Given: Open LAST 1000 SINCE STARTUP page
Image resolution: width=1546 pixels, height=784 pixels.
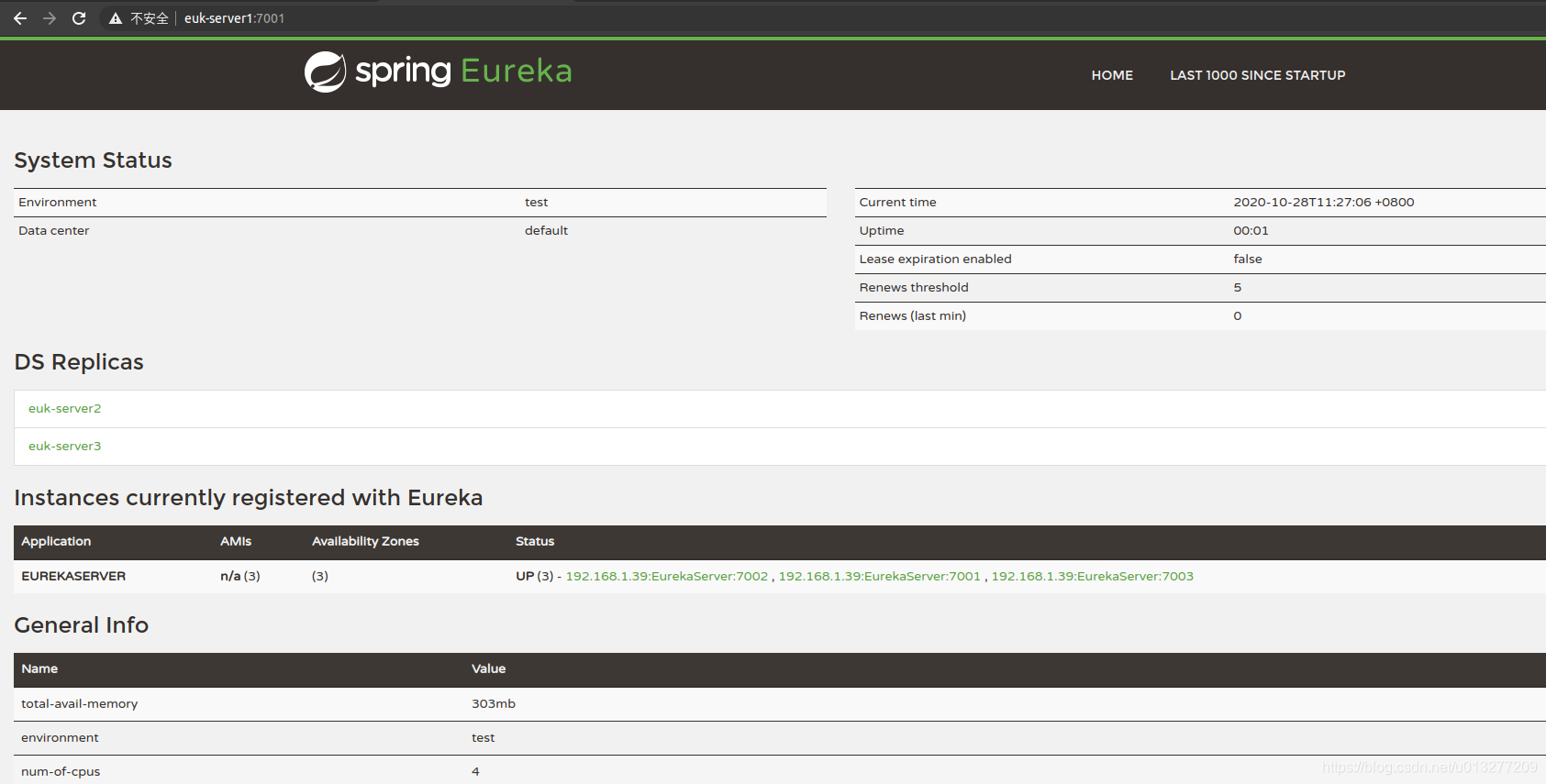Looking at the screenshot, I should click(x=1257, y=75).
